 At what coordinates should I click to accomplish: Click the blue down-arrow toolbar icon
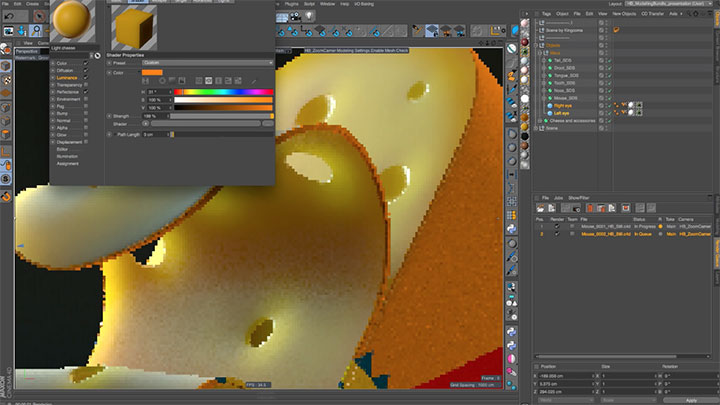[x=22, y=31]
